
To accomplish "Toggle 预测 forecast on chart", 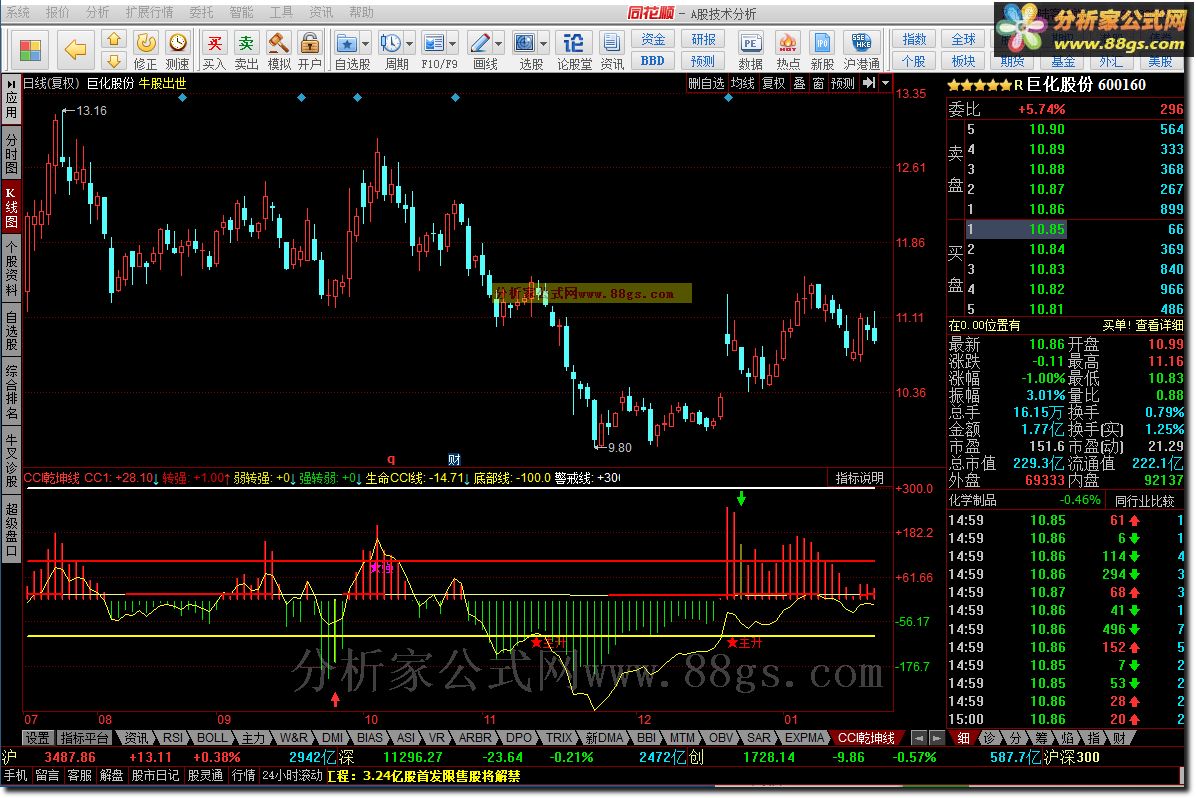I will [843, 83].
